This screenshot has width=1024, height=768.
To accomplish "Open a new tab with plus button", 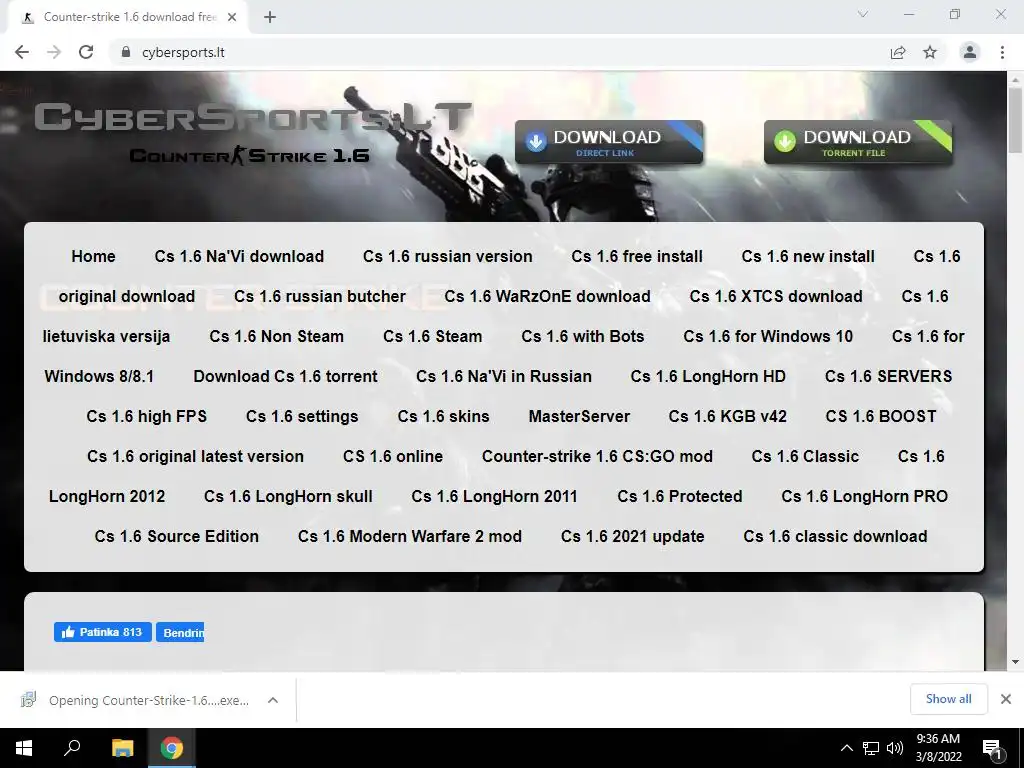I will pyautogui.click(x=270, y=17).
